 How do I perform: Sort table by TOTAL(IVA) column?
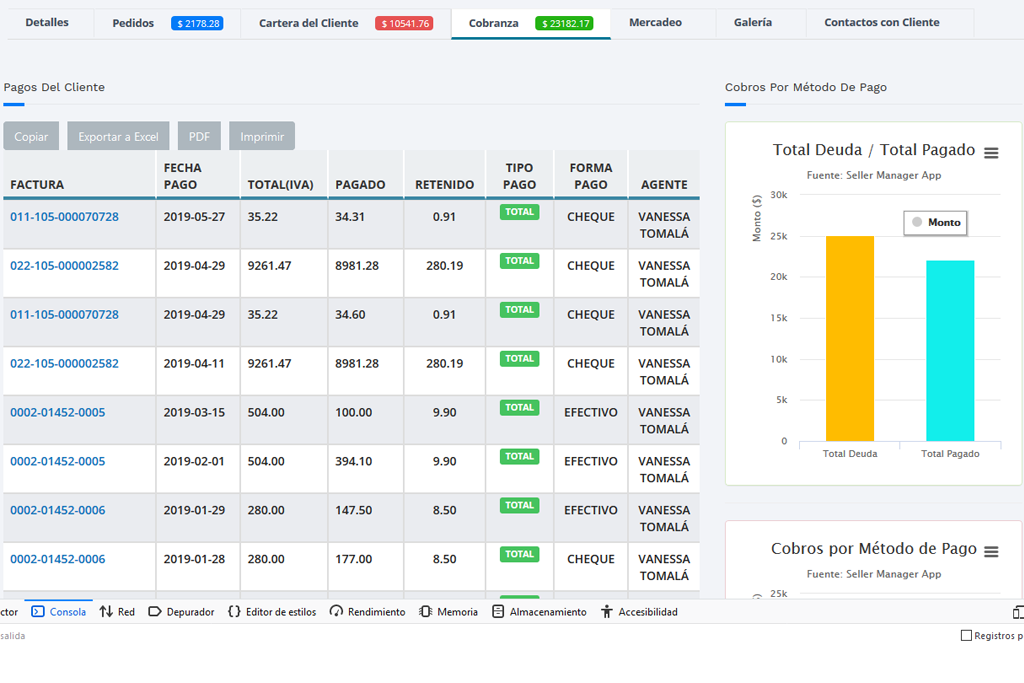click(x=284, y=175)
